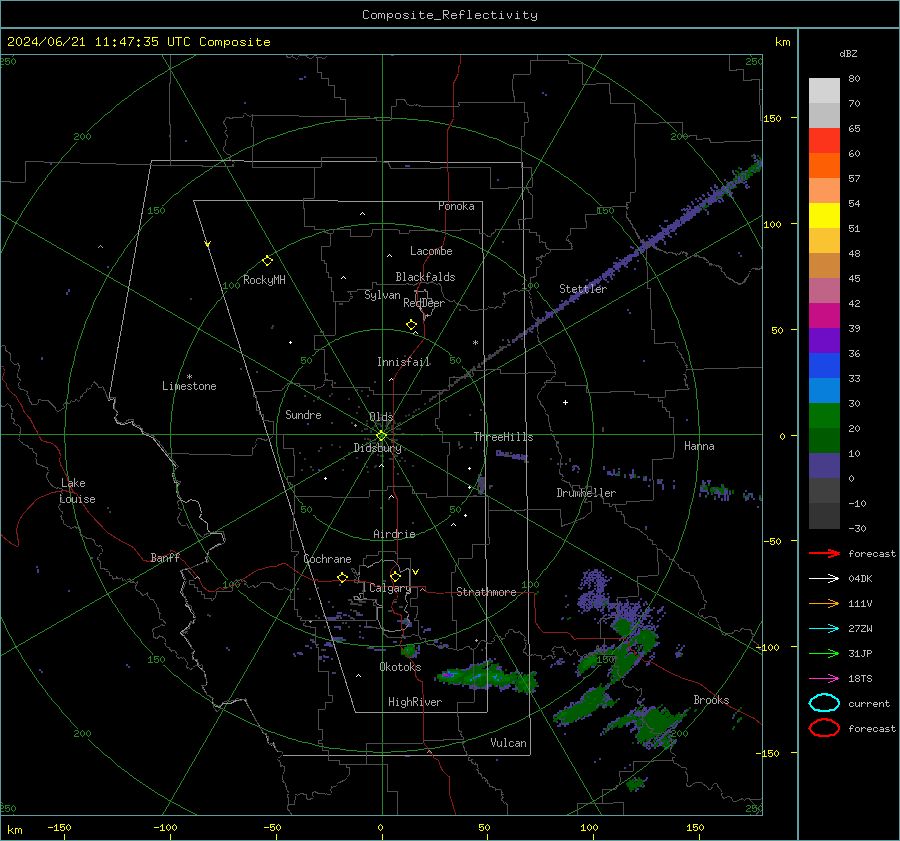Viewport: 900px width, 841px height.
Task: Click the Vulcan city label
Action: [508, 743]
